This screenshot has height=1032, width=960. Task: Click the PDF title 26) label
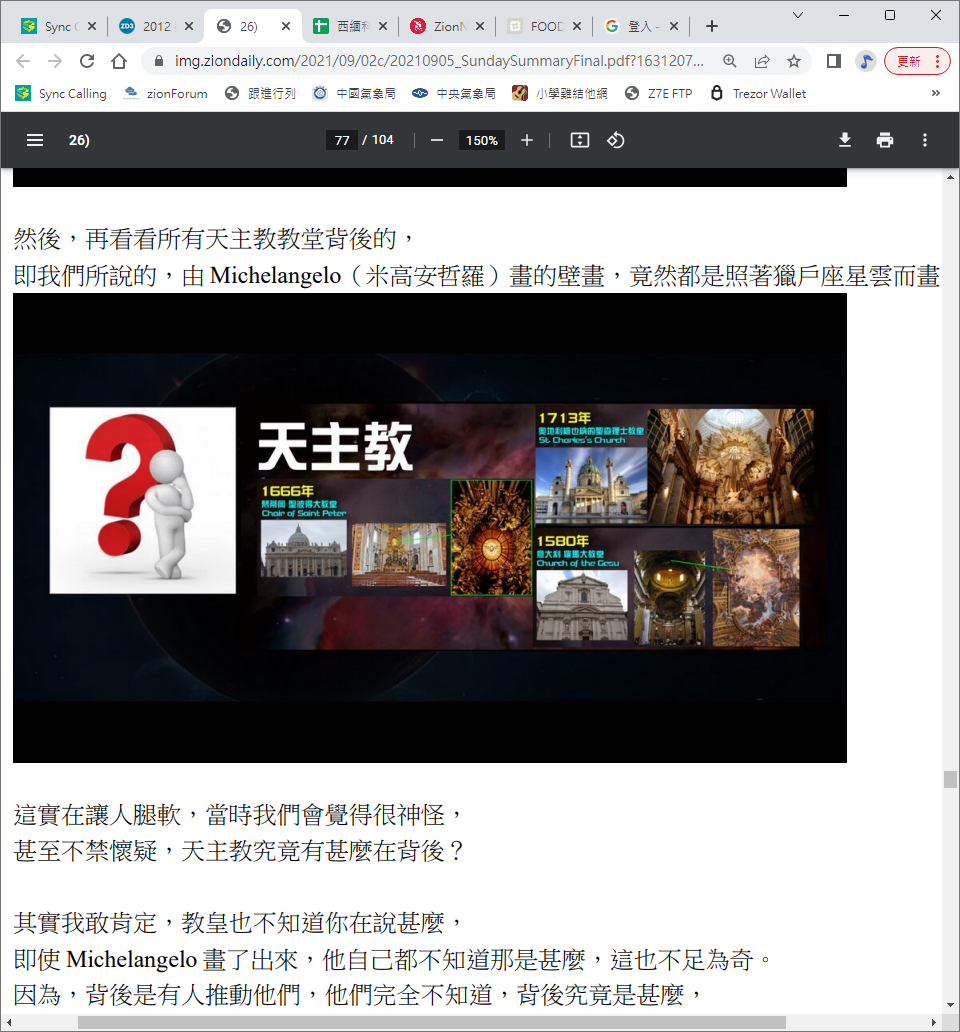pyautogui.click(x=79, y=140)
